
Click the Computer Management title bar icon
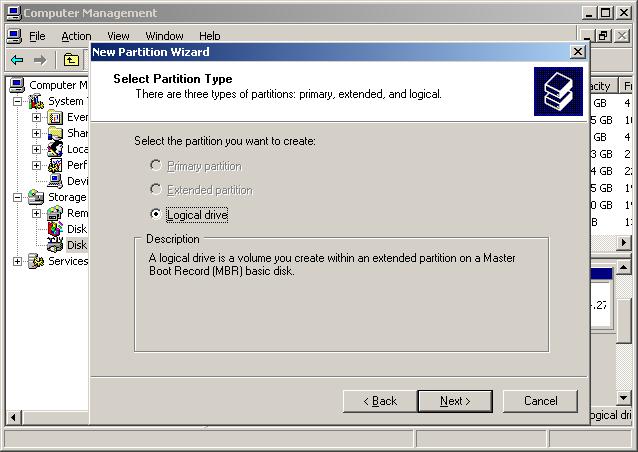coord(14,13)
